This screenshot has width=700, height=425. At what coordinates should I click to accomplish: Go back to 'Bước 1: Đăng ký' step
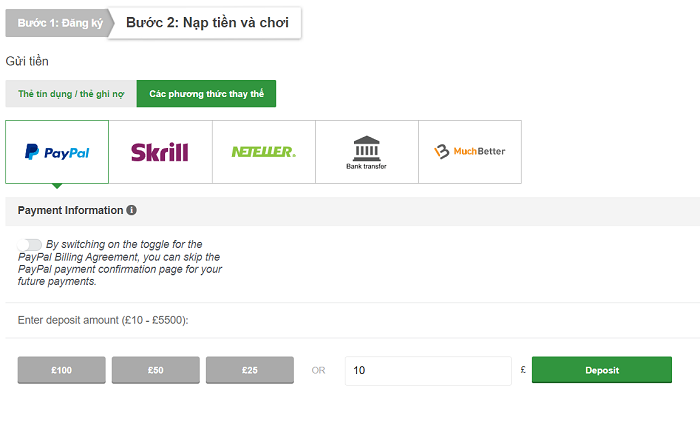[54, 23]
